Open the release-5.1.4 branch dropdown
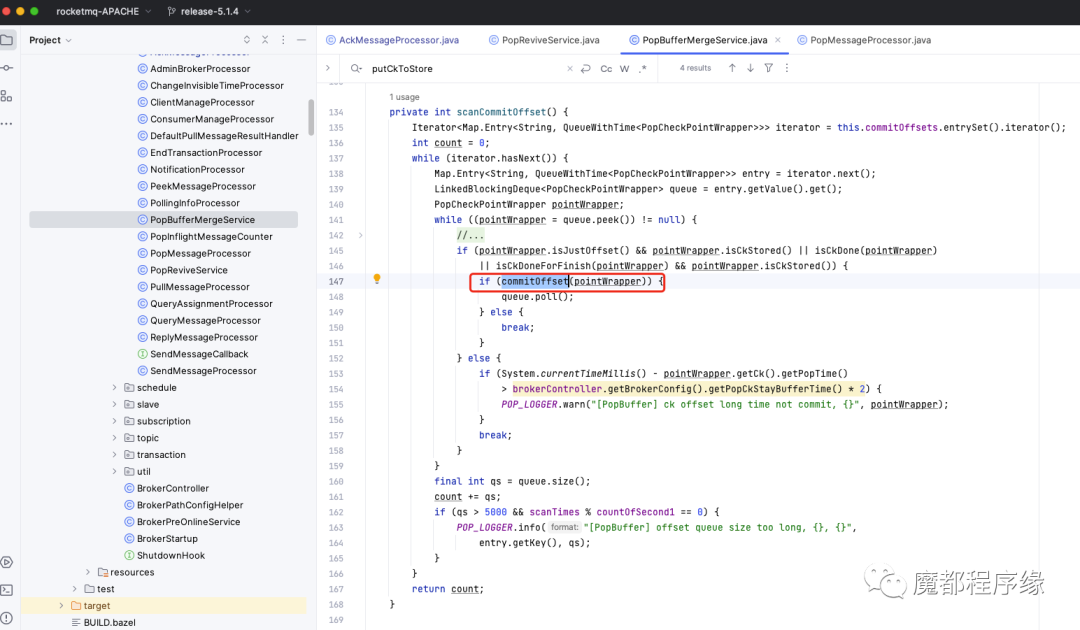Image resolution: width=1080 pixels, height=630 pixels. tap(209, 12)
